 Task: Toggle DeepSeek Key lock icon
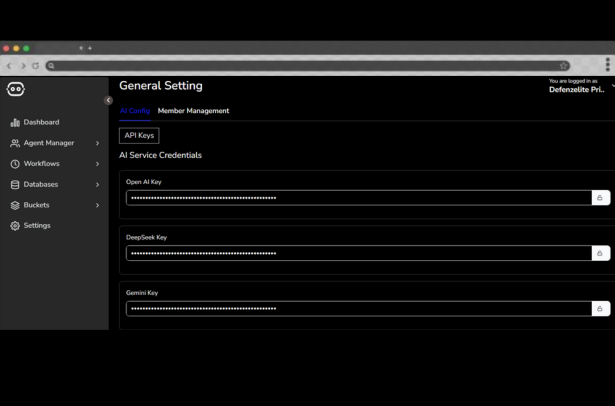(600, 253)
